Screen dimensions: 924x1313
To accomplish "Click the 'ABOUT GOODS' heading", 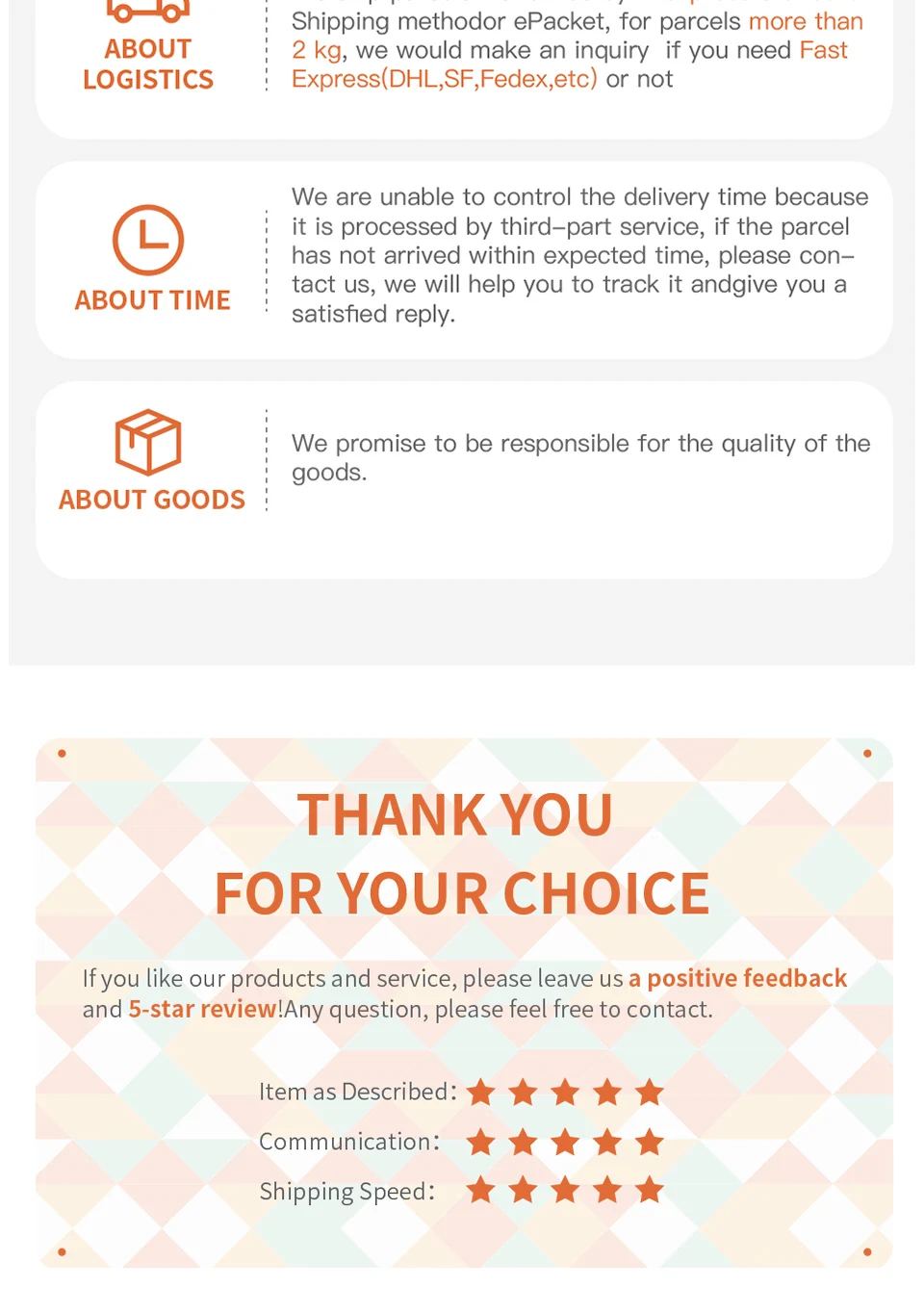I will tap(152, 500).
